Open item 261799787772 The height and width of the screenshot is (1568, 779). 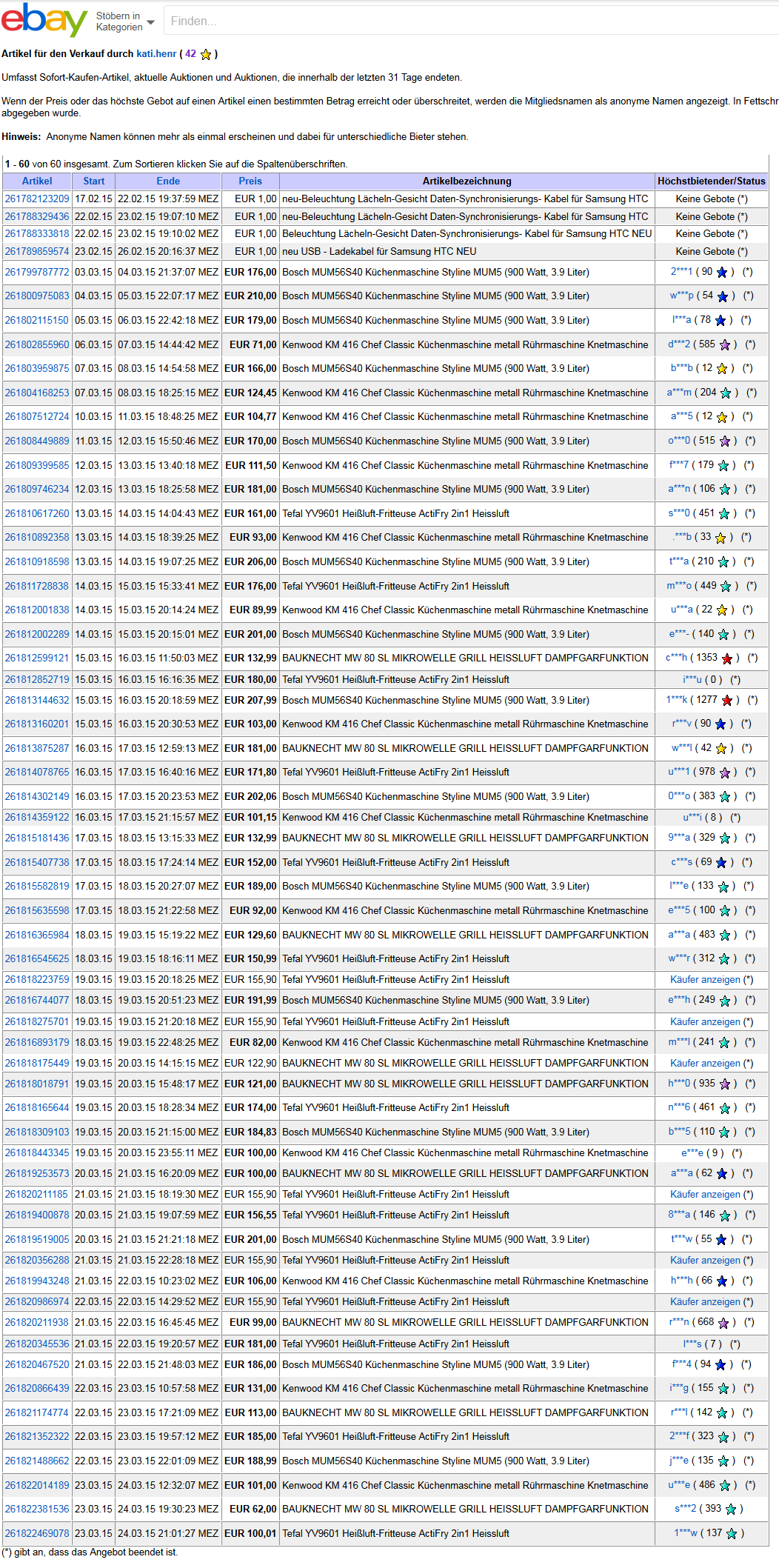coord(37,272)
